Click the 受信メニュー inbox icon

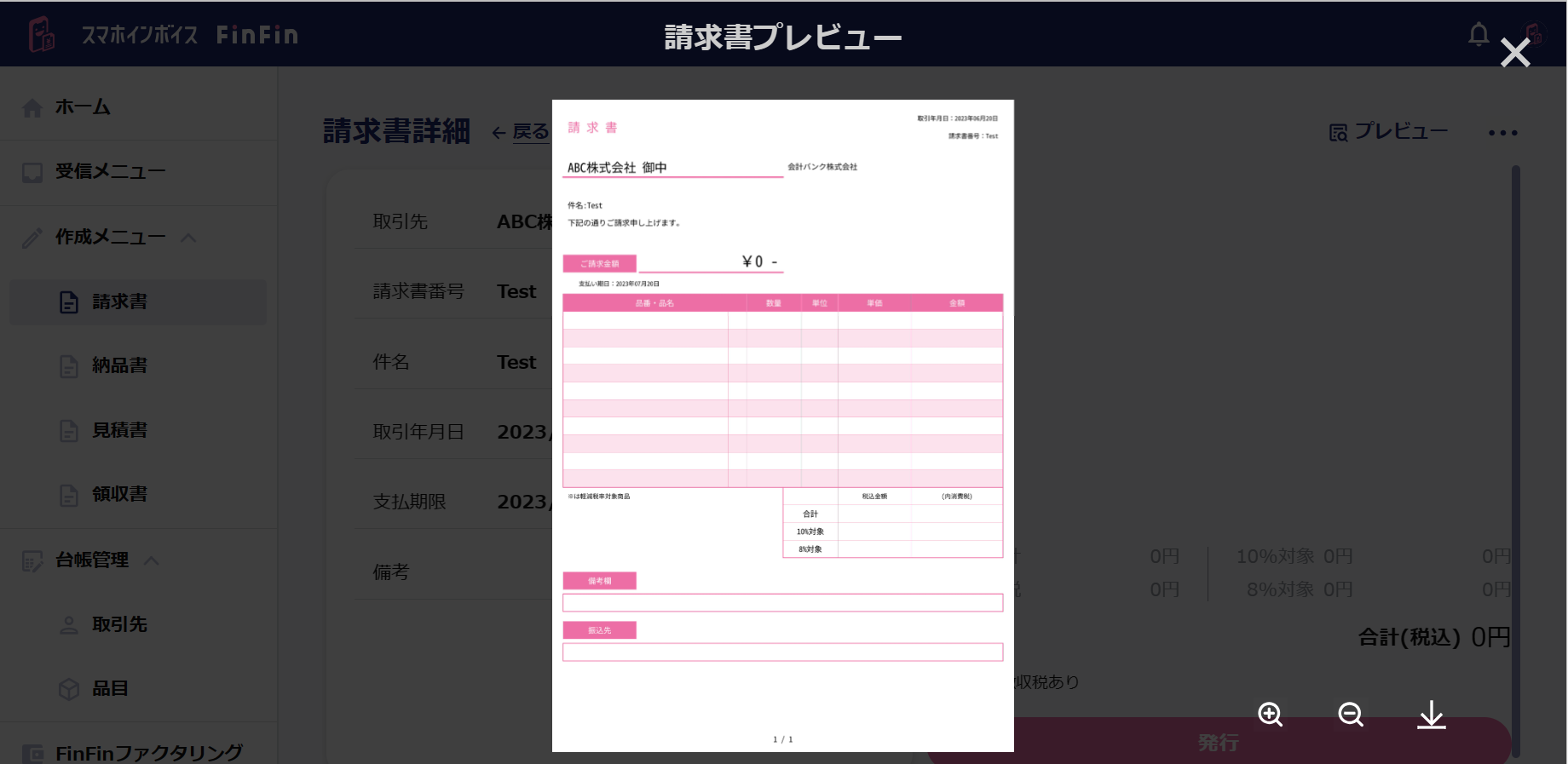click(32, 173)
